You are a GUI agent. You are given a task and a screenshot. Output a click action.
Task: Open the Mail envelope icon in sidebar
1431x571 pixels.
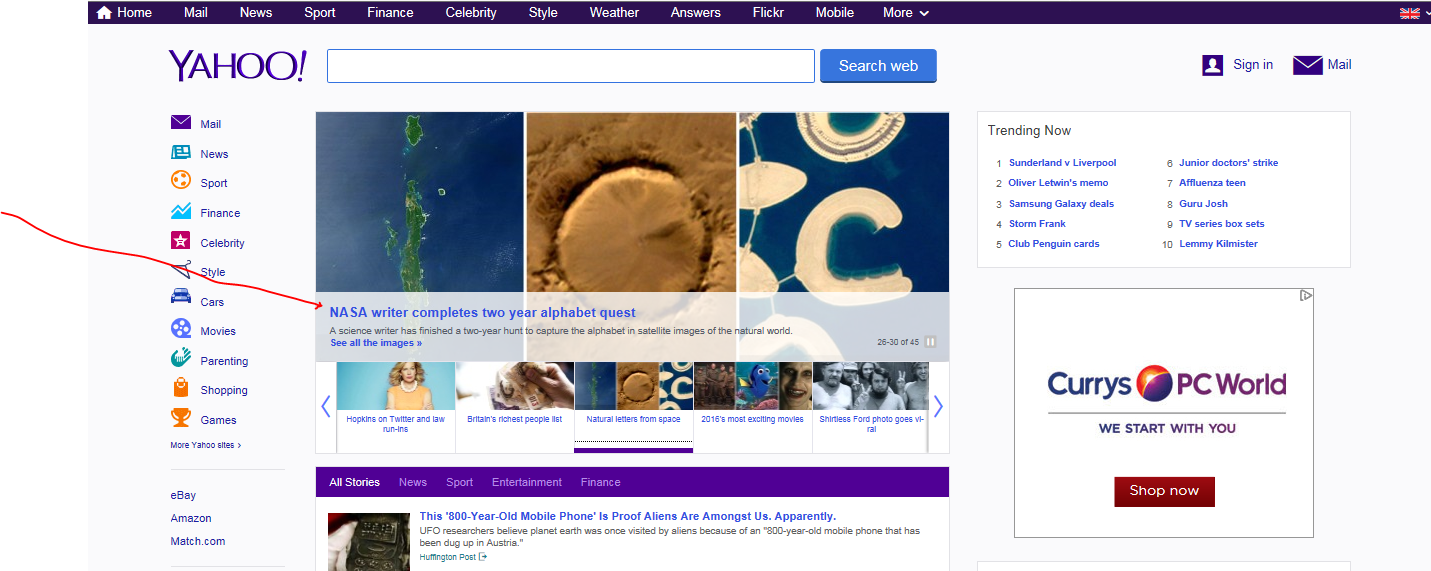point(181,123)
